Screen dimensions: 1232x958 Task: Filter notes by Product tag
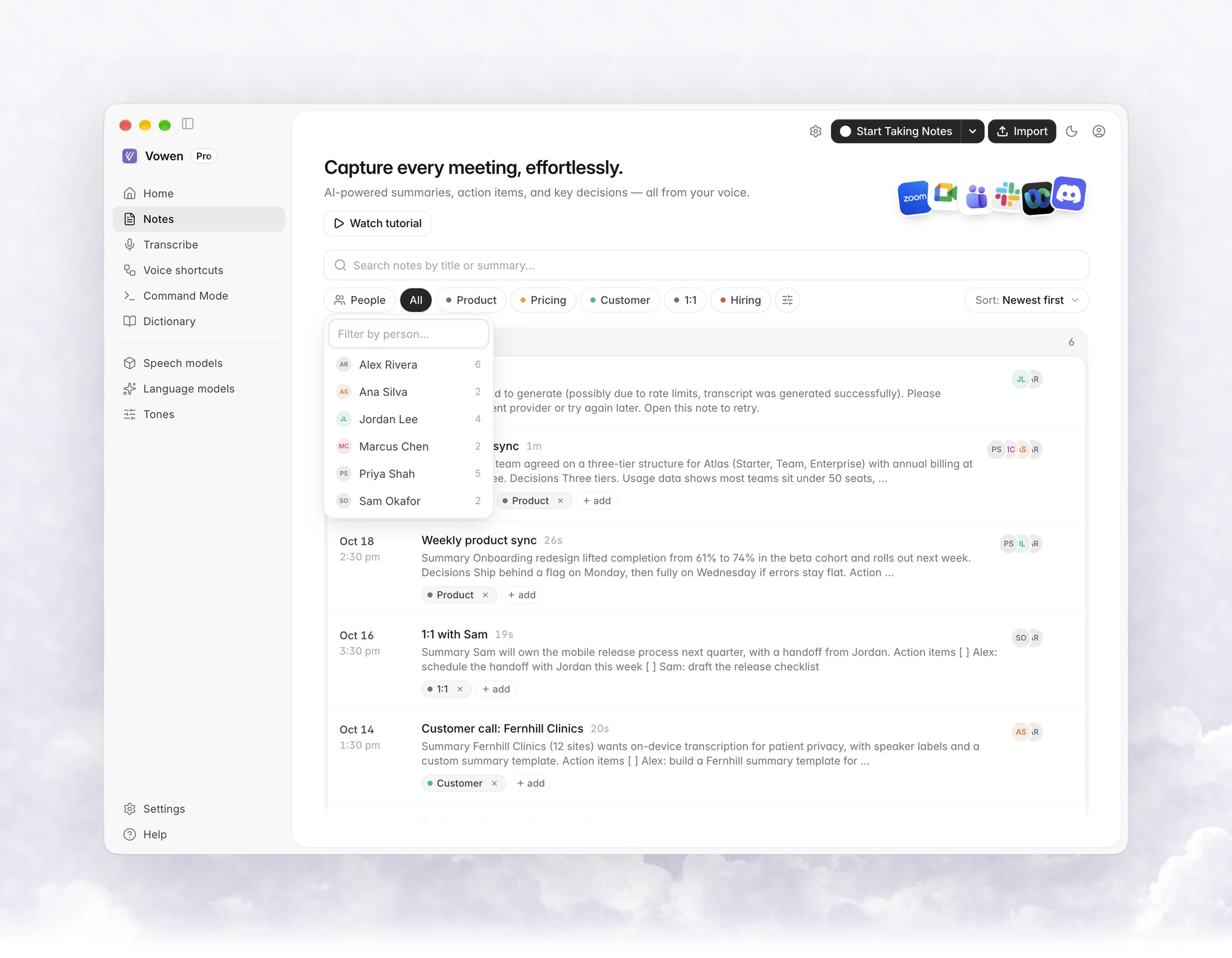coord(471,300)
